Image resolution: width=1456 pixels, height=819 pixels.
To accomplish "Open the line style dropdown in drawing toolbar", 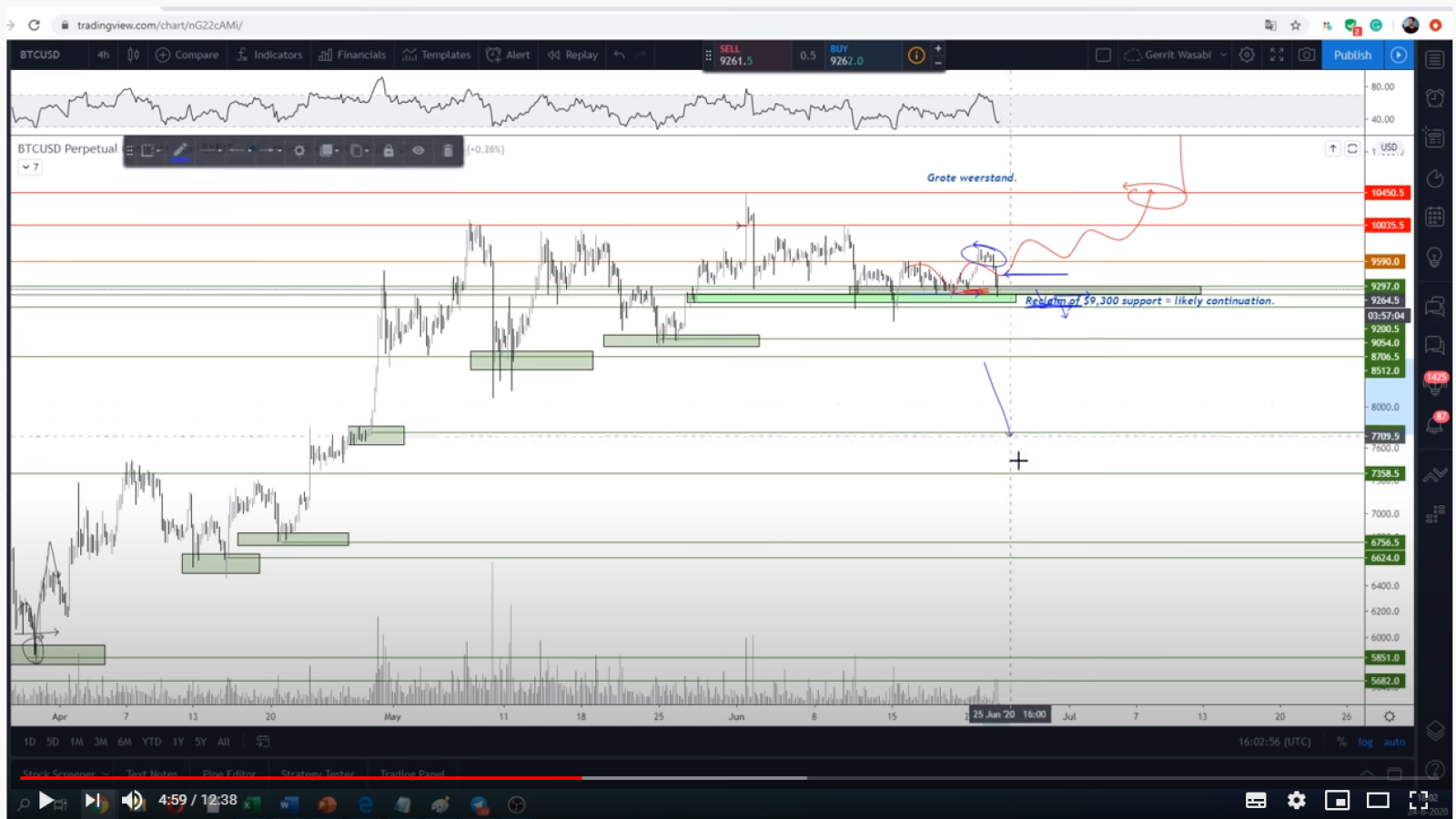I will pos(211,150).
